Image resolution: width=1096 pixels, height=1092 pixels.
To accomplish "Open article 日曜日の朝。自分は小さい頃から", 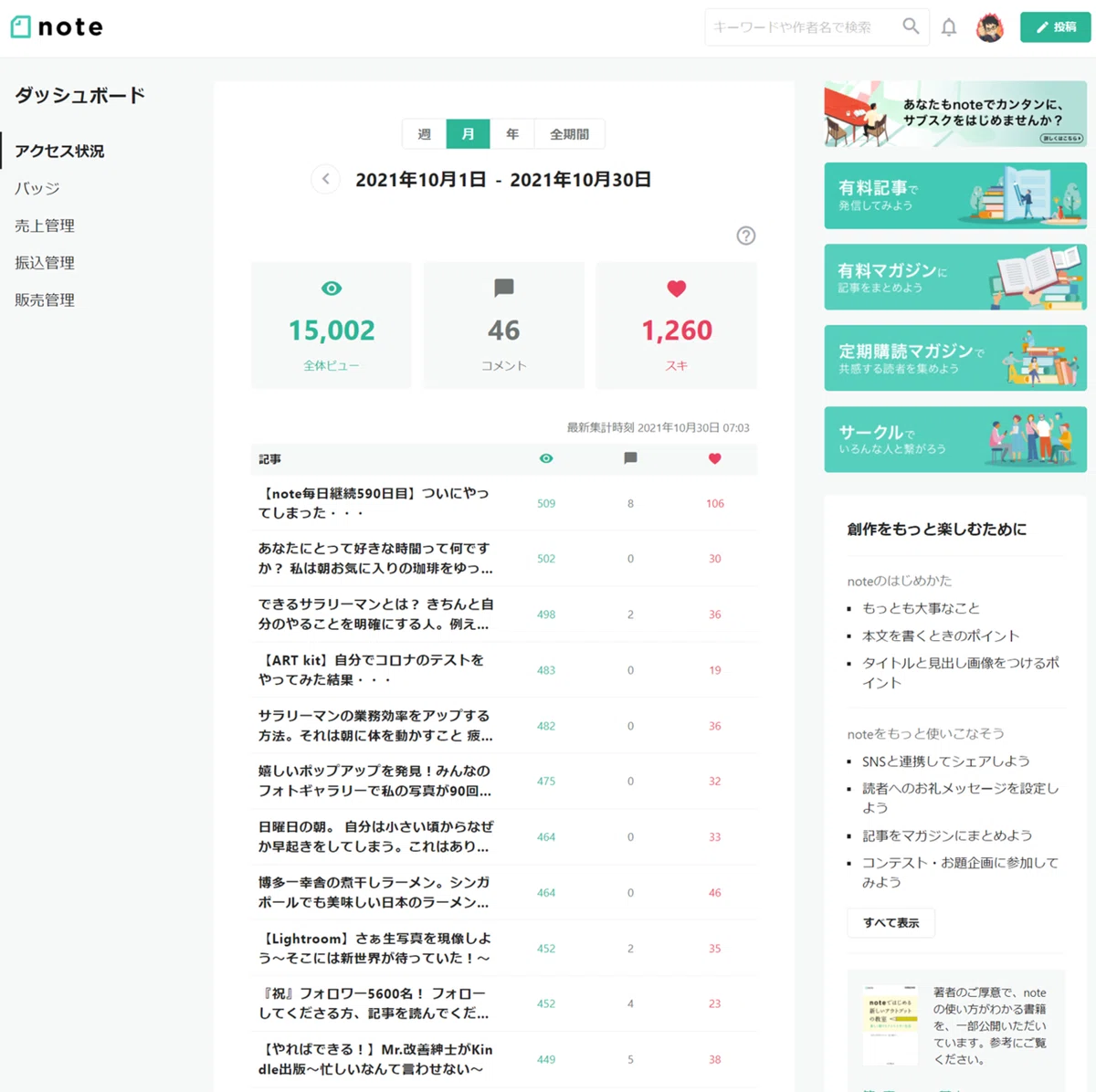I will (x=376, y=836).
